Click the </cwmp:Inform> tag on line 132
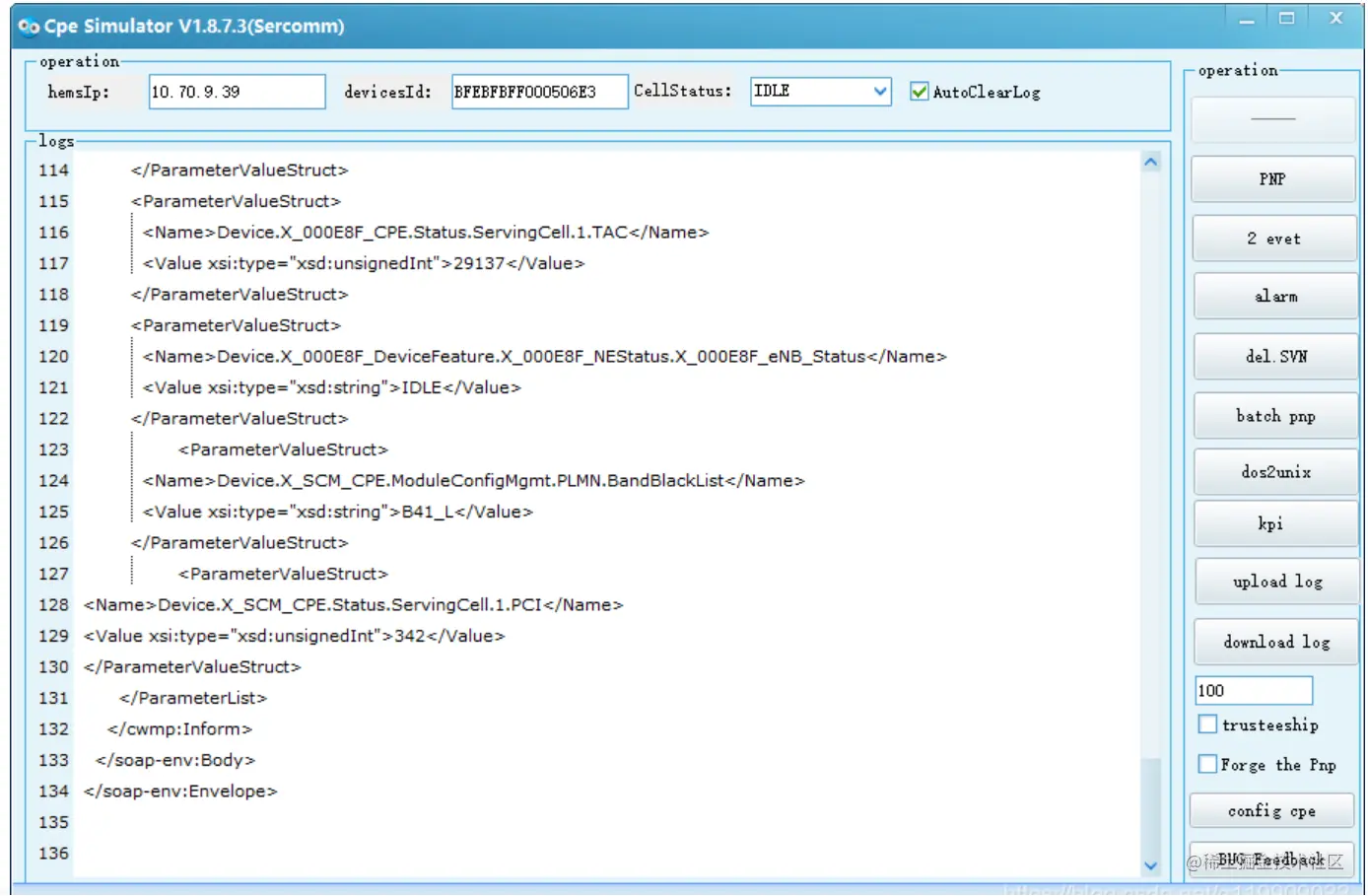The image size is (1368, 896). (x=180, y=729)
